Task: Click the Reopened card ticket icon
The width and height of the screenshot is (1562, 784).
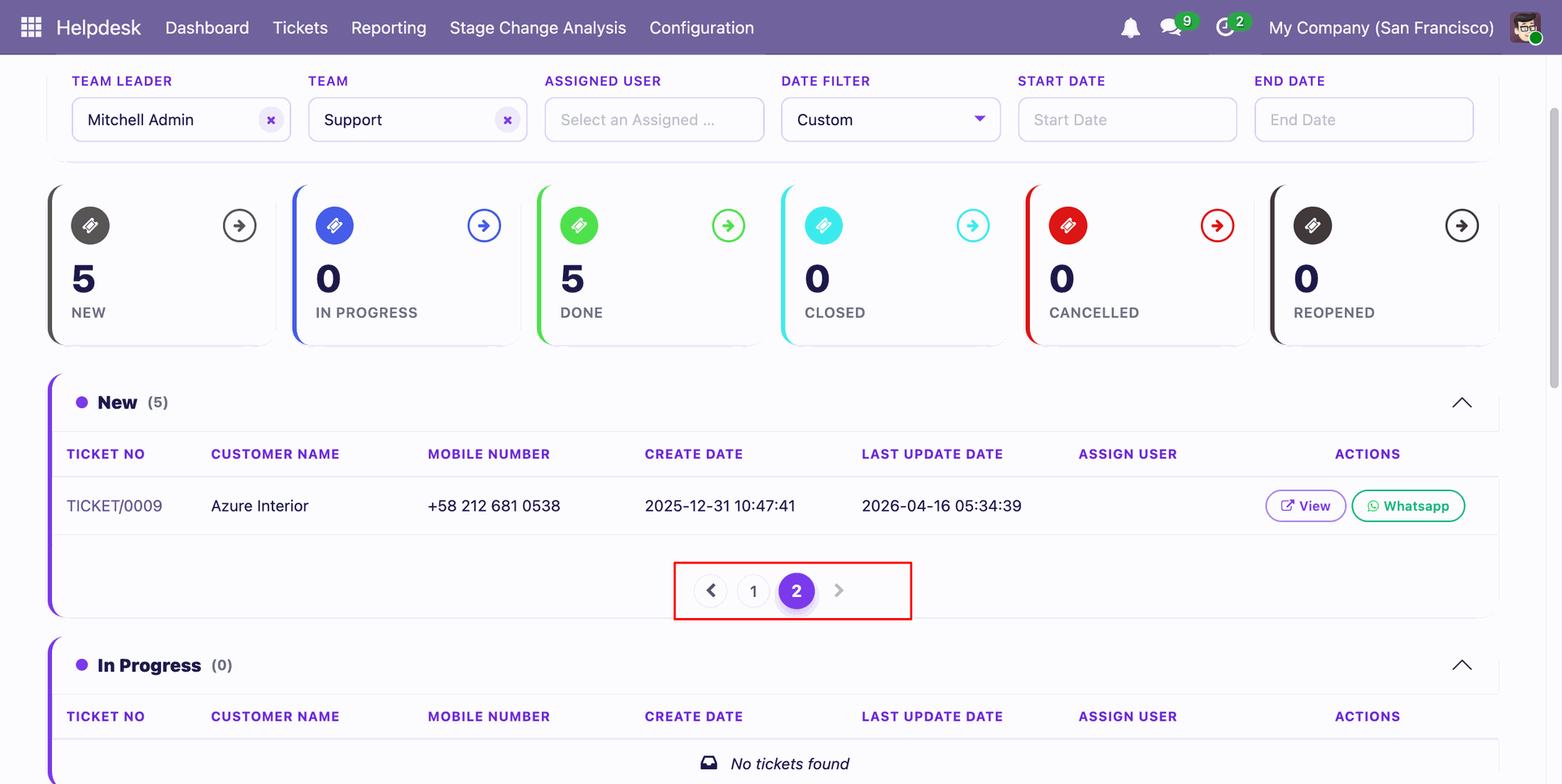Action: coord(1312,225)
